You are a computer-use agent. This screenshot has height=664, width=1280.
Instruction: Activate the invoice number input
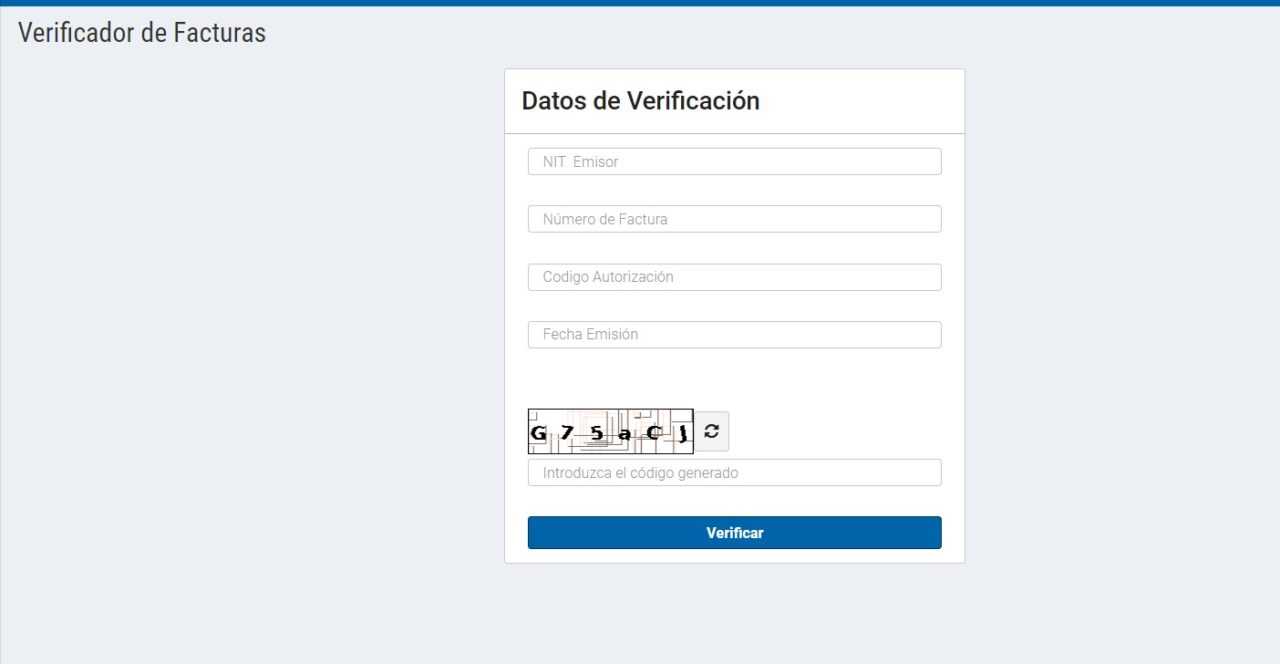click(x=734, y=219)
